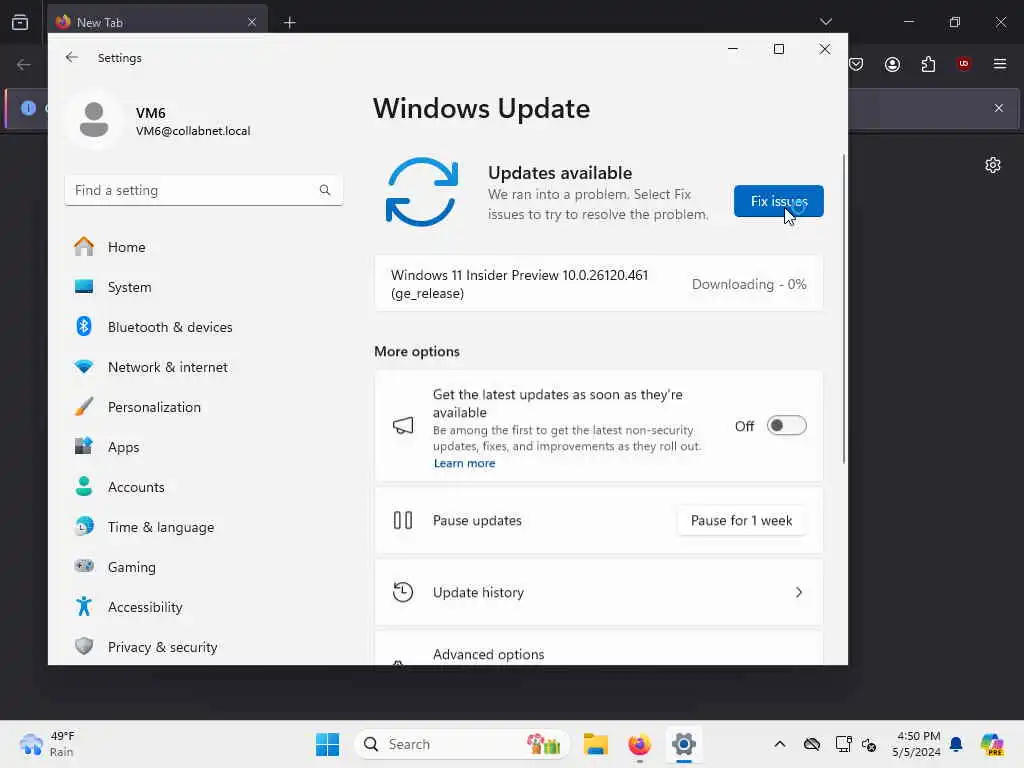Screen dimensions: 1024x768
Task: Click the Fix issues button
Action: 778,201
